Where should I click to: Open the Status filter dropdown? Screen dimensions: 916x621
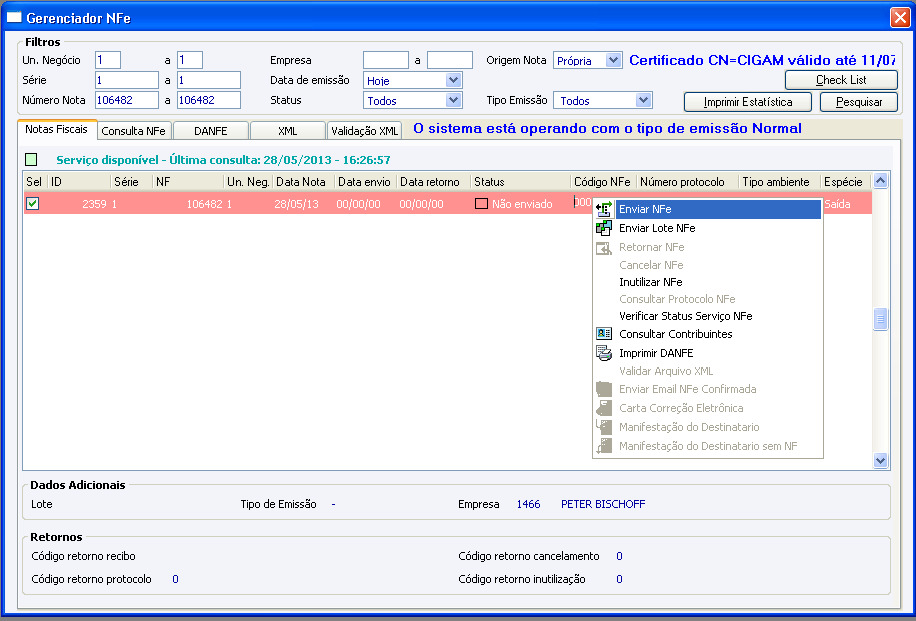coord(453,100)
